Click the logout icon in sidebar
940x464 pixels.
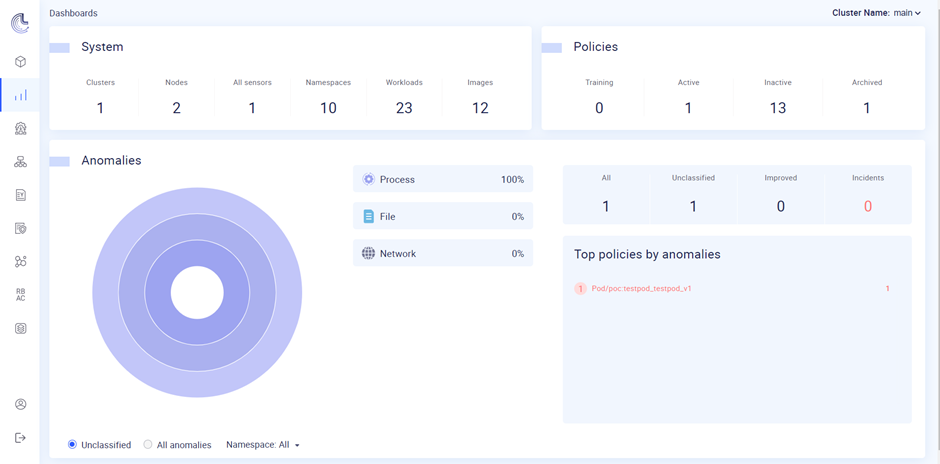(x=20, y=438)
